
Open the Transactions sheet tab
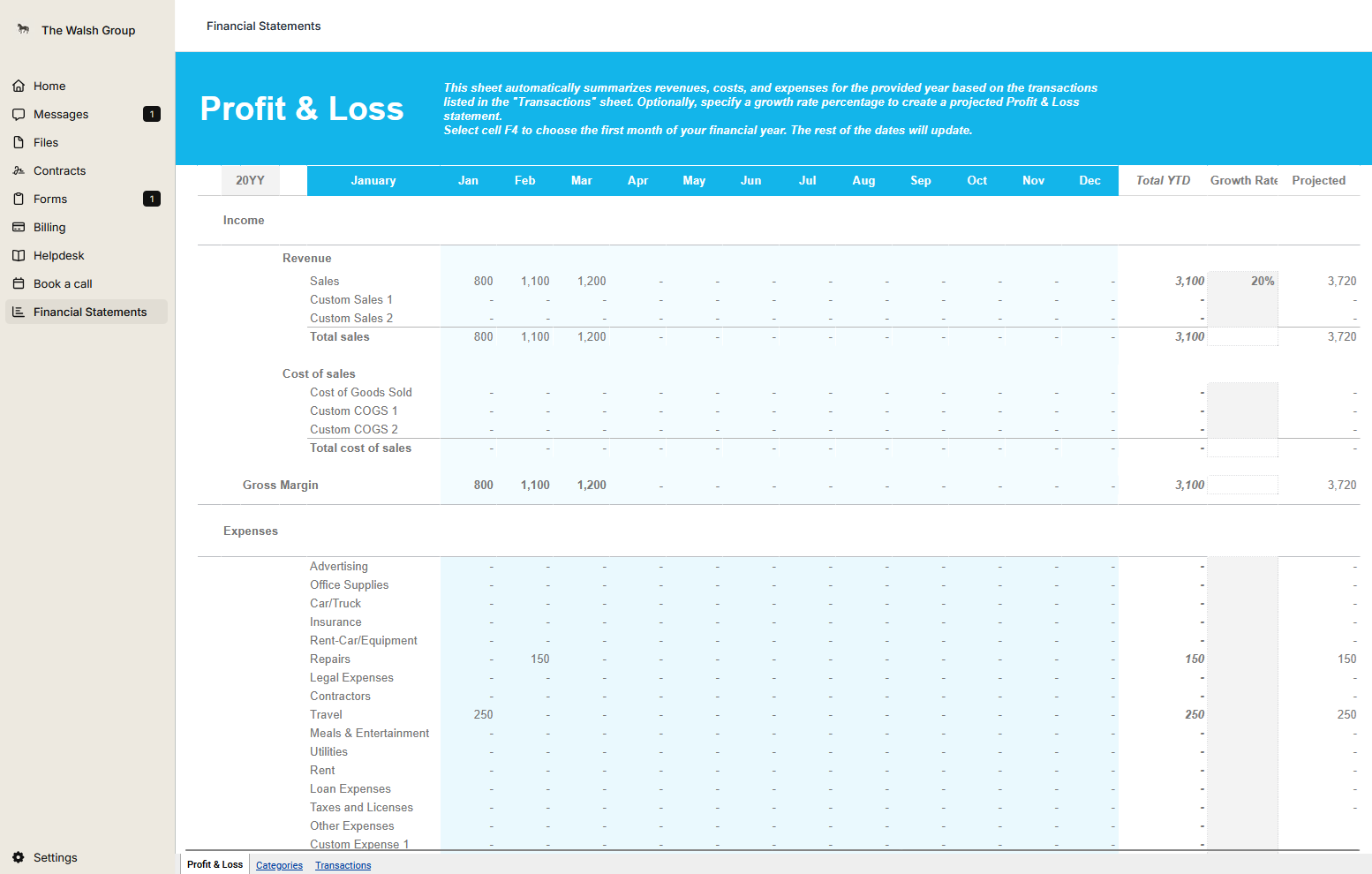pos(343,865)
